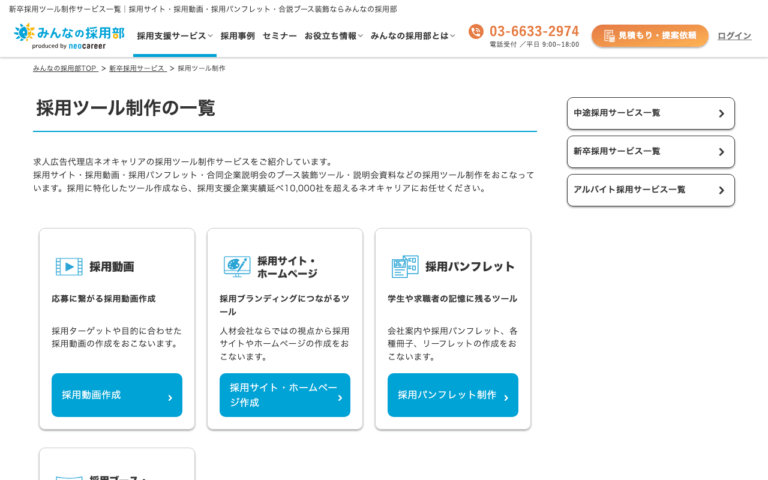Click the 採用パンフレット card heading
768x480 pixels.
470,267
